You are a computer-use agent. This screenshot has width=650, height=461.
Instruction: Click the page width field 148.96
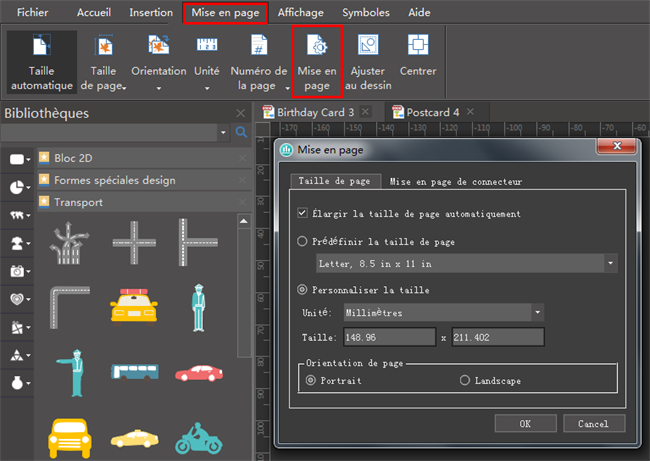coord(390,337)
